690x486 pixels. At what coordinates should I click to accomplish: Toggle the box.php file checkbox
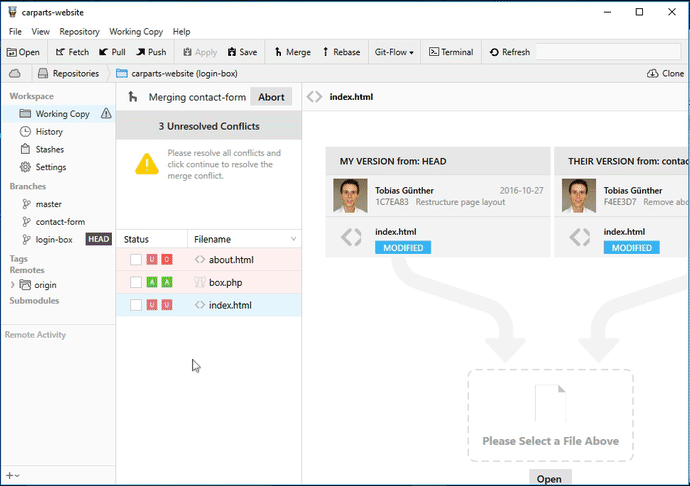(x=135, y=283)
